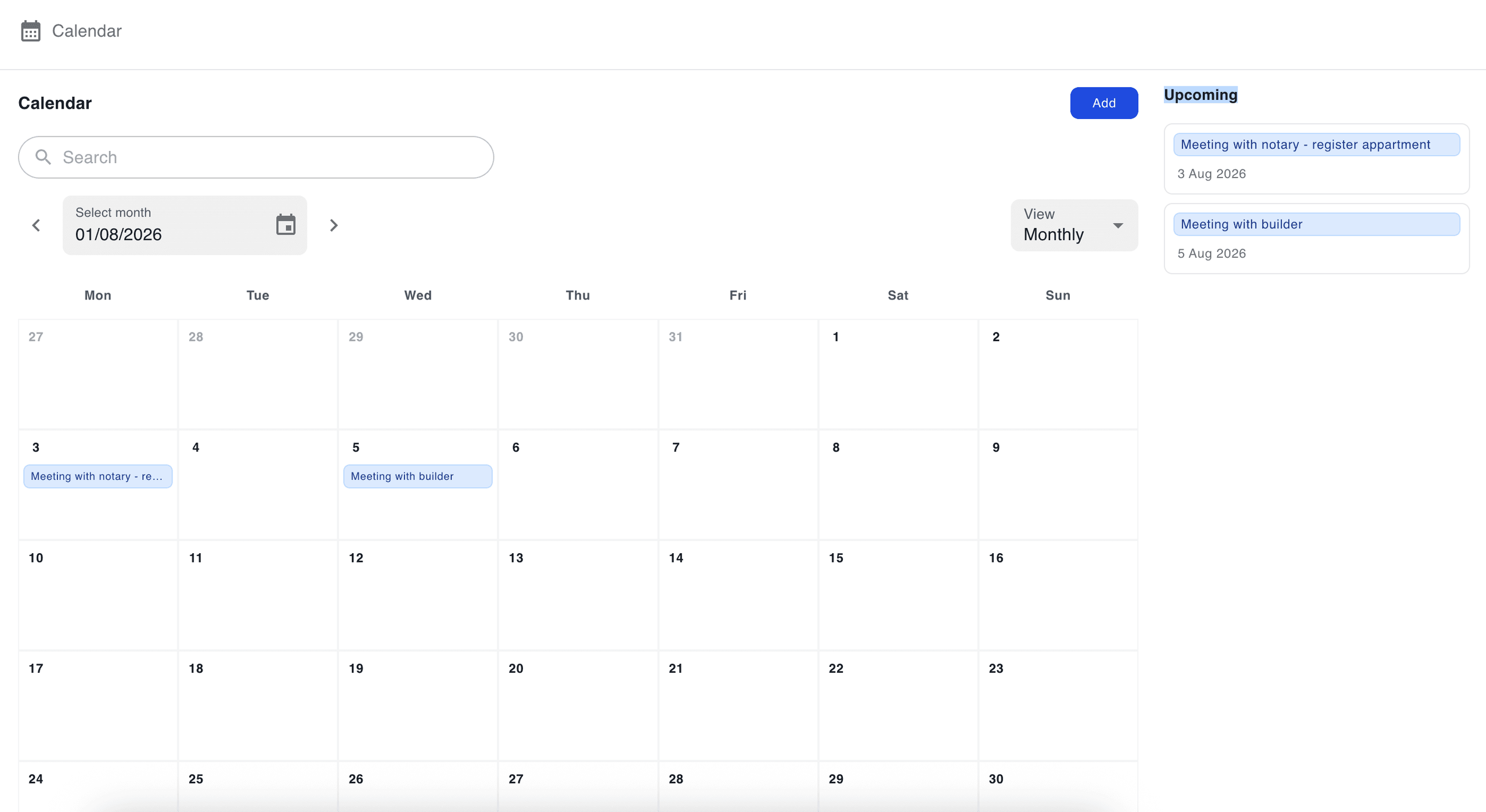Select day 20 in calendar grid
The height and width of the screenshot is (812, 1486).
tap(578, 706)
